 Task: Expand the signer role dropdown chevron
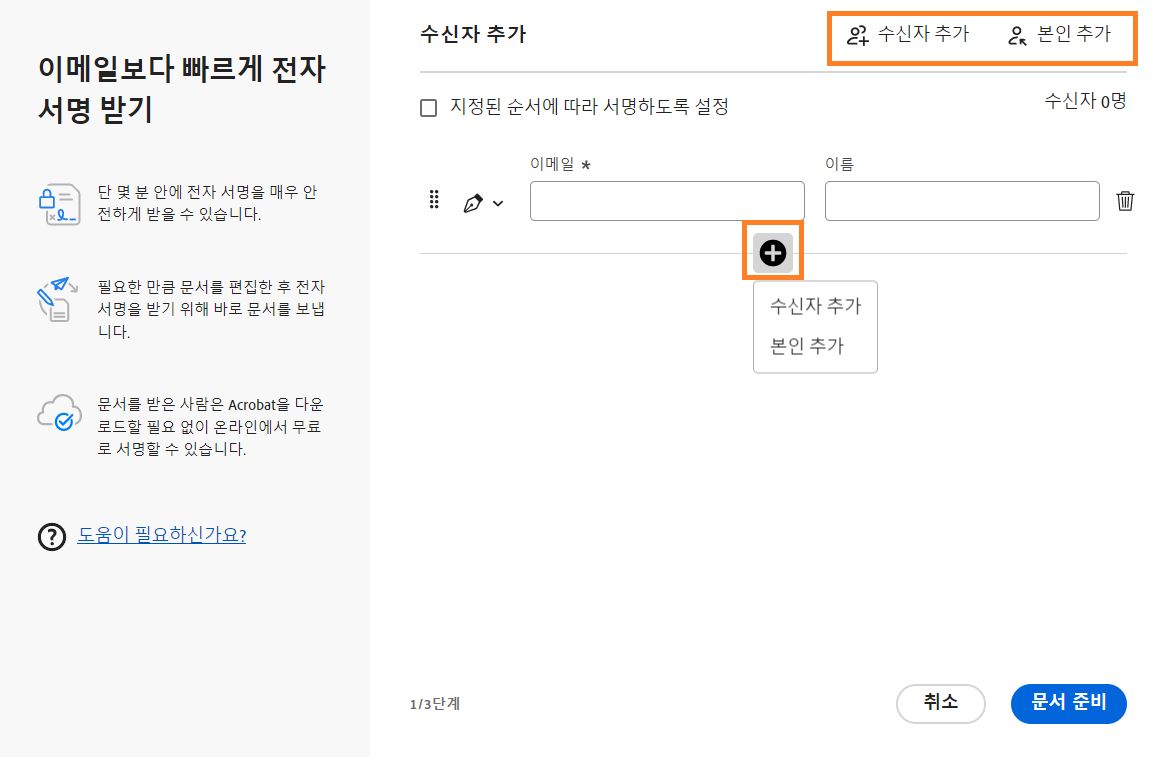(500, 202)
